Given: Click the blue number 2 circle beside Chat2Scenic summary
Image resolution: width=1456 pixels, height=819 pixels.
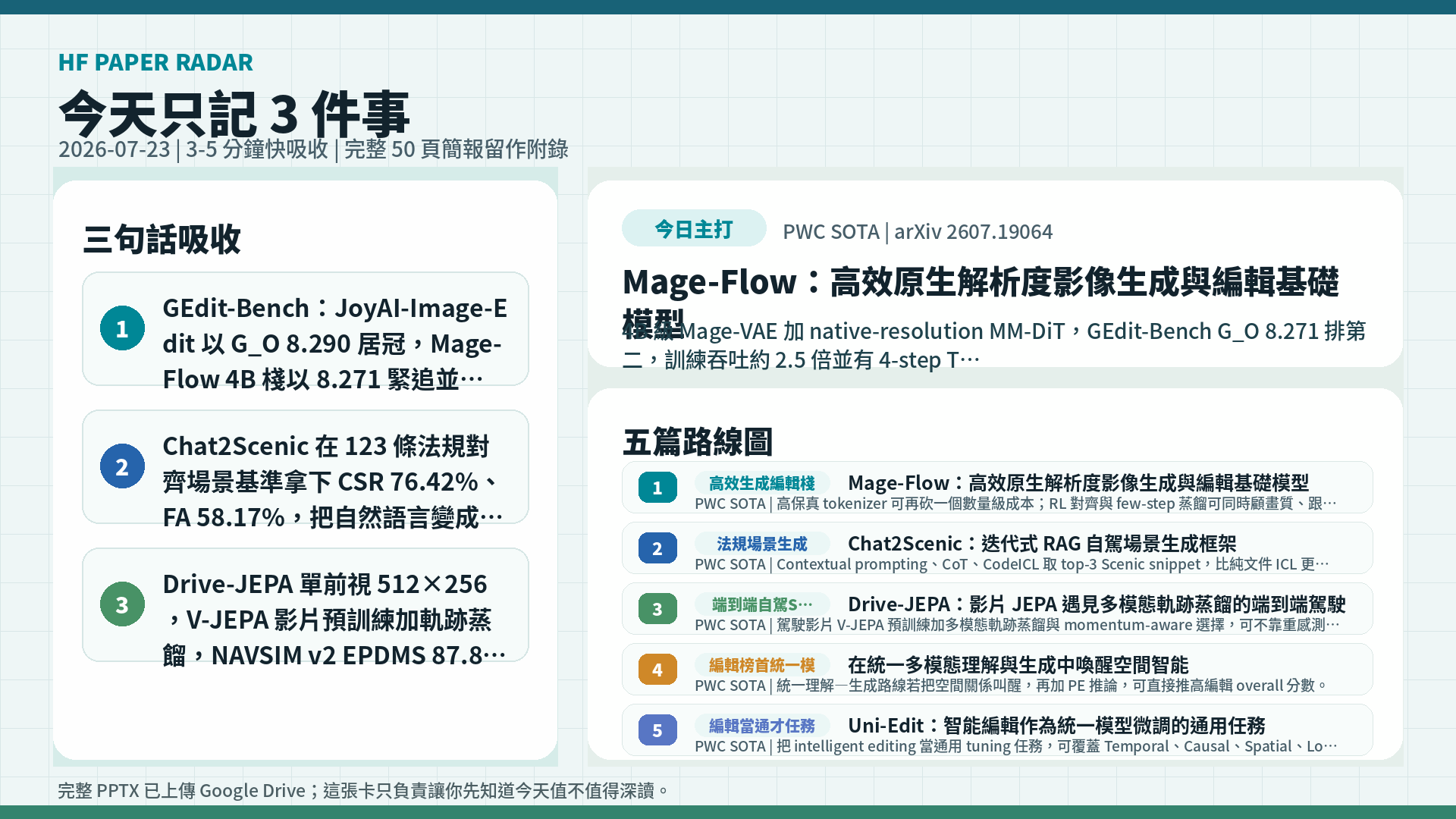Looking at the screenshot, I should tap(122, 466).
